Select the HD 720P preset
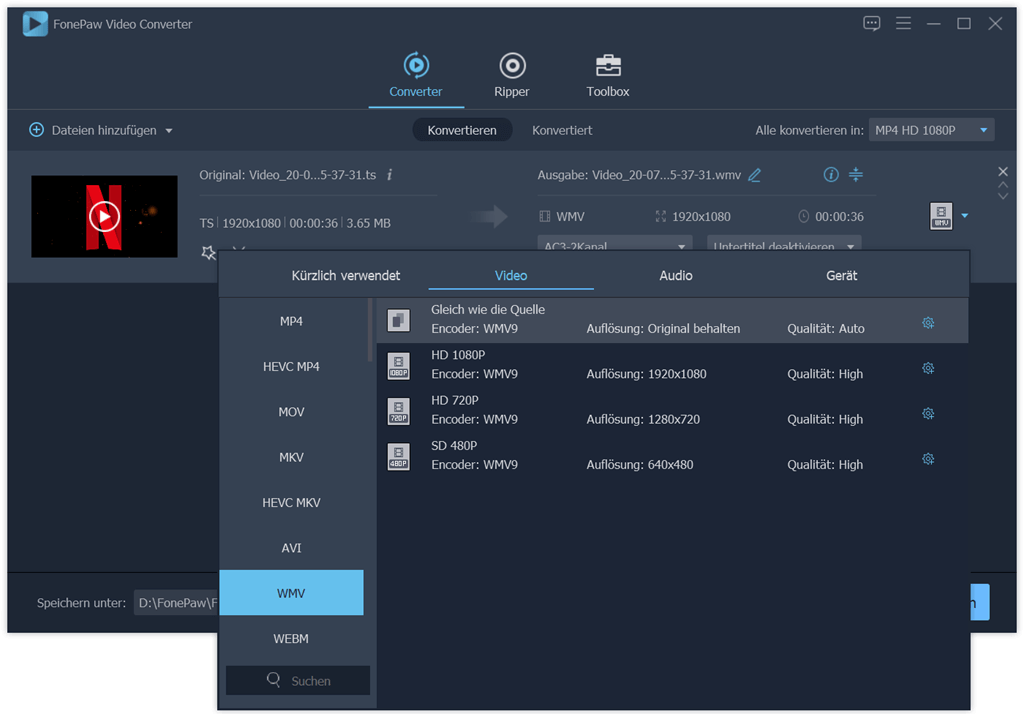Viewport: 1024px width, 714px height. pyautogui.click(x=673, y=410)
